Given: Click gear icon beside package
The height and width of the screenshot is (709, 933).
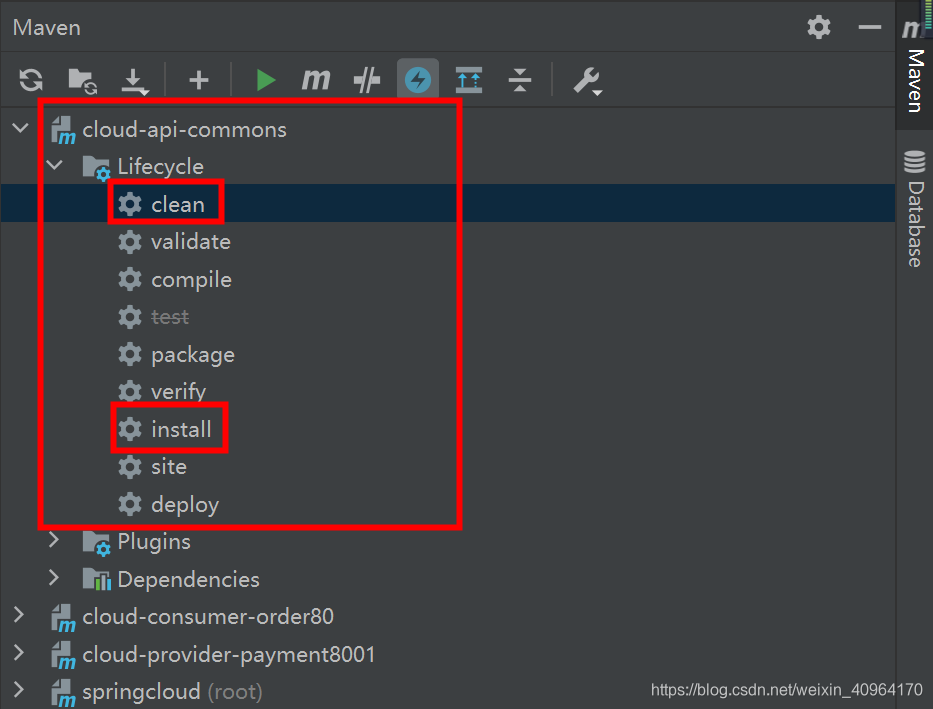Looking at the screenshot, I should [130, 354].
